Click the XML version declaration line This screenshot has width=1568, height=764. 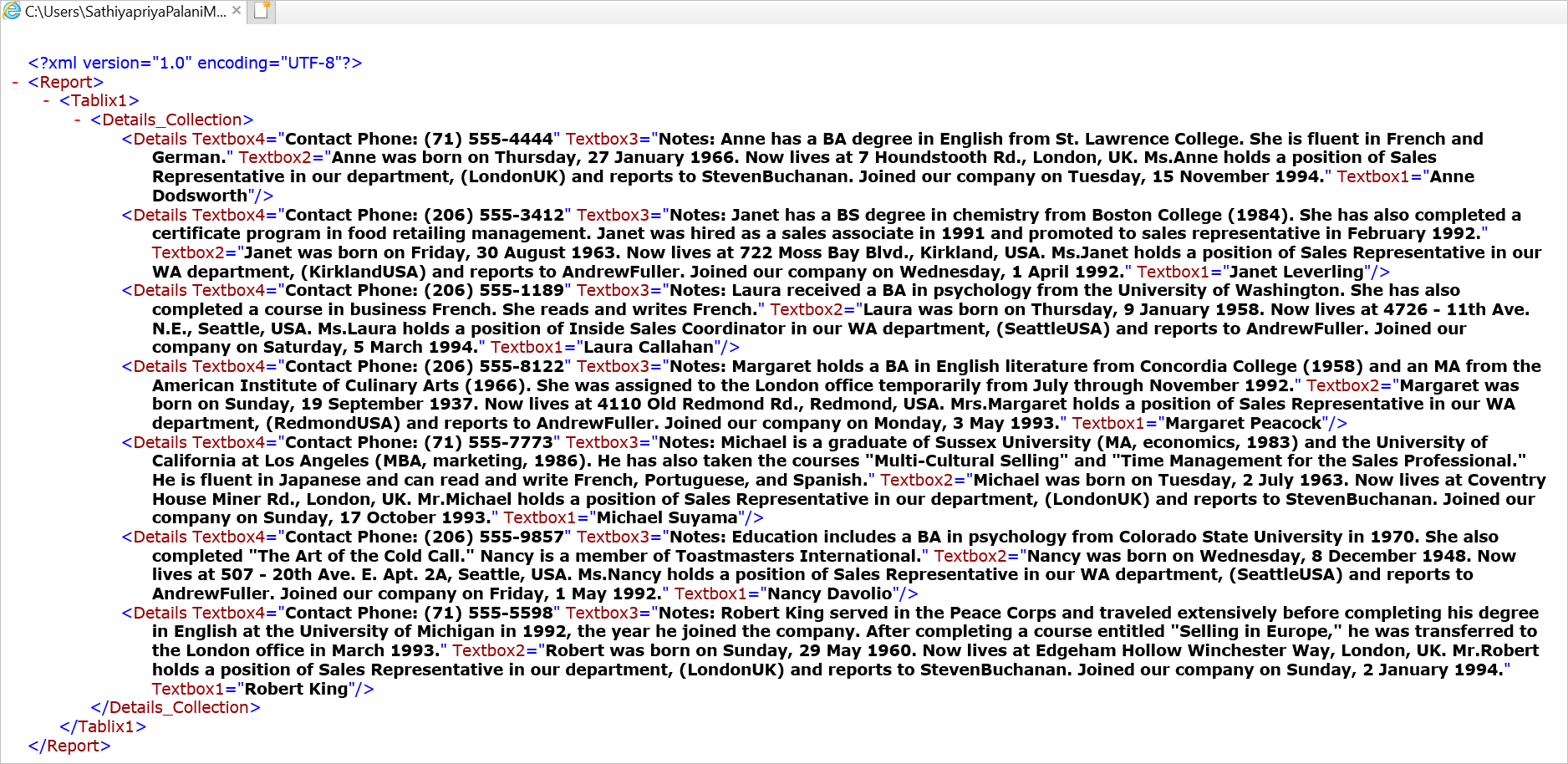[194, 63]
